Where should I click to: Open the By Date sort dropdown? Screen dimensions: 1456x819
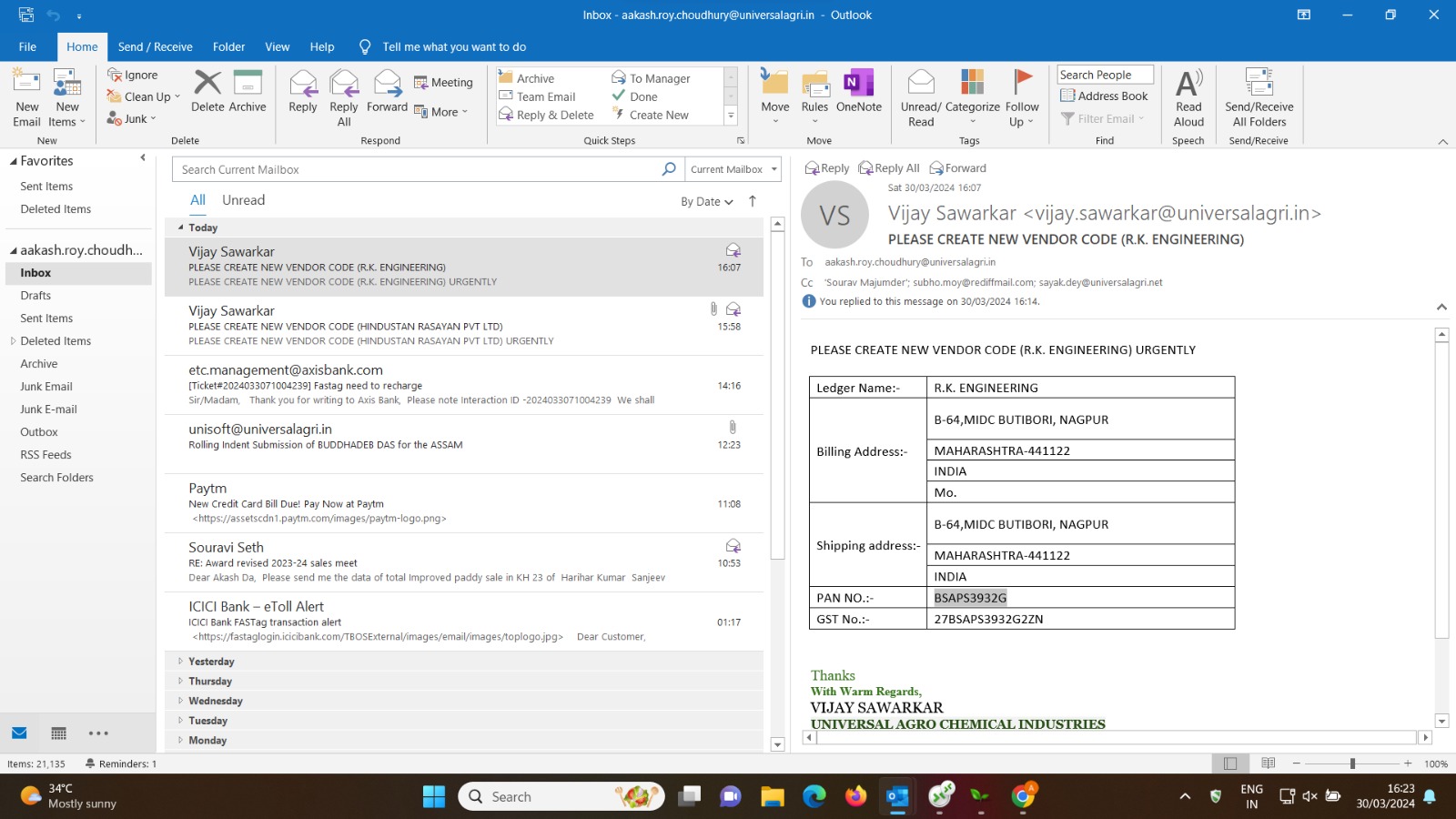point(706,202)
